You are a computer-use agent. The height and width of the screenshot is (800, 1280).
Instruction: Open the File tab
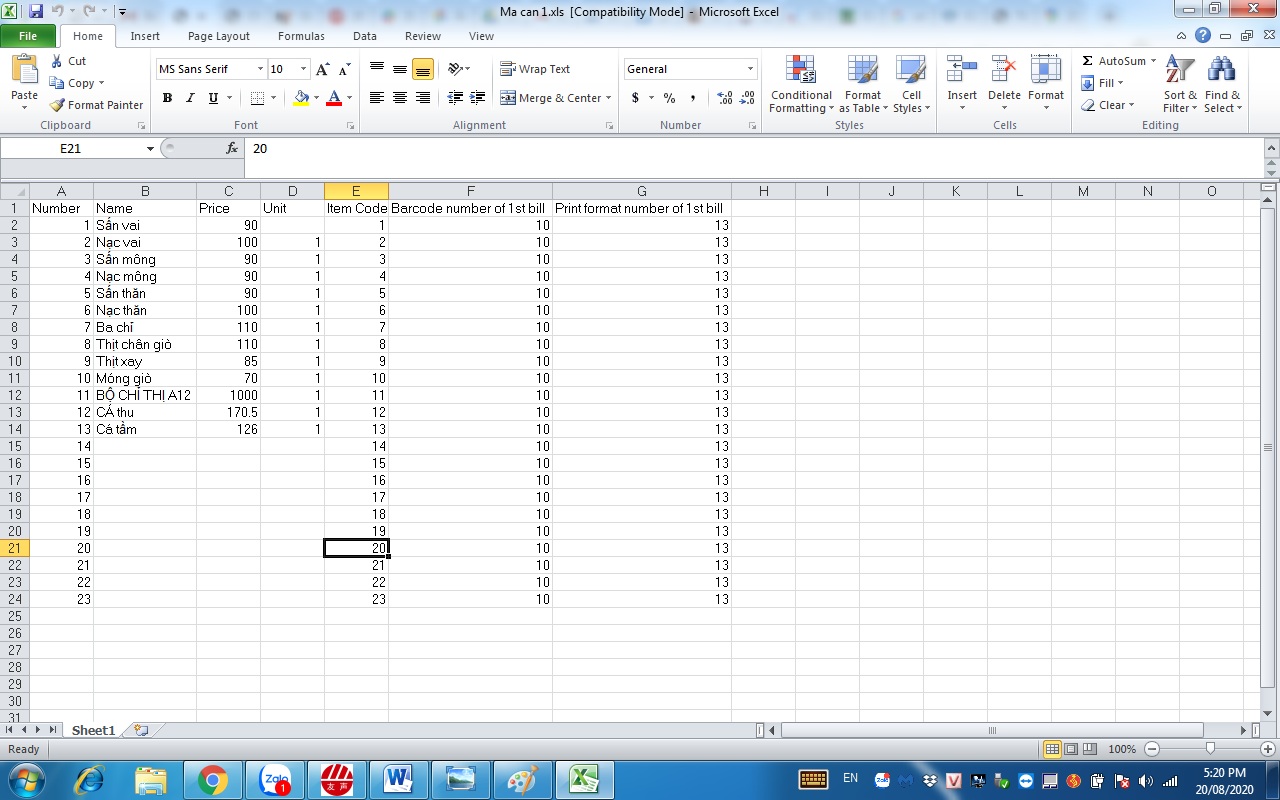point(28,36)
